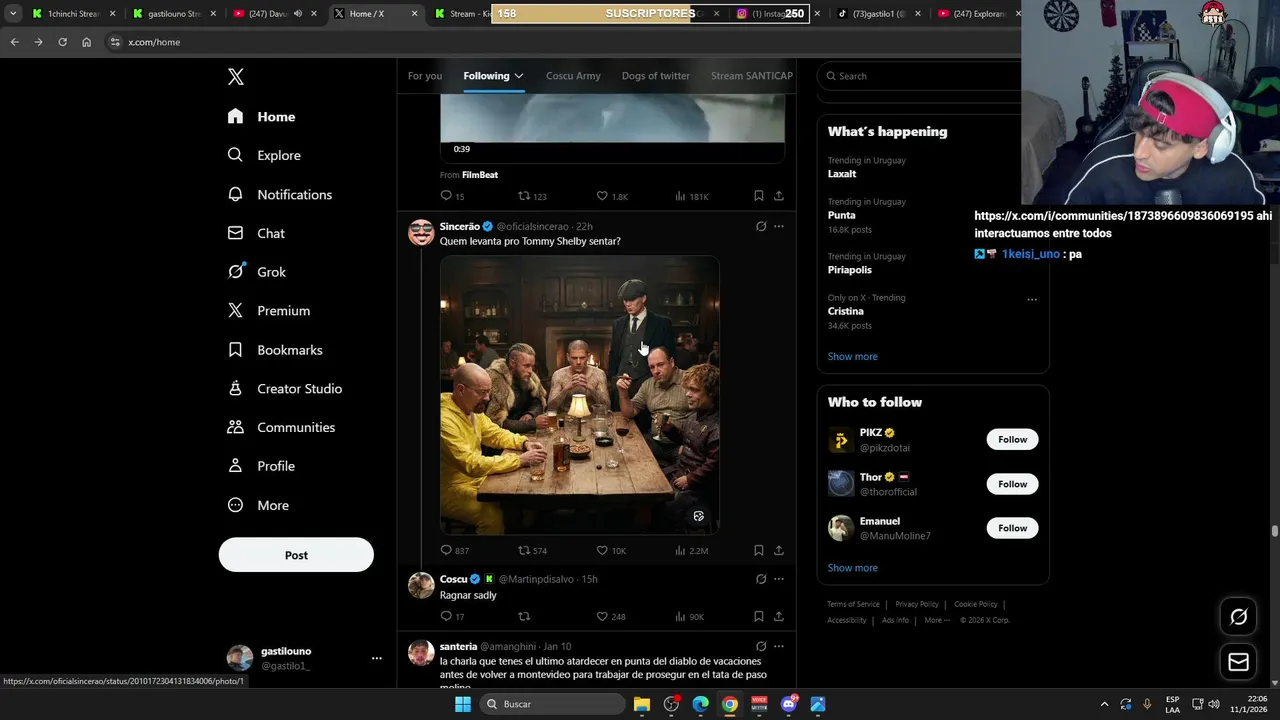This screenshot has height=720, width=1280.
Task: Open the Tommy Shelby table photo
Action: click(580, 395)
